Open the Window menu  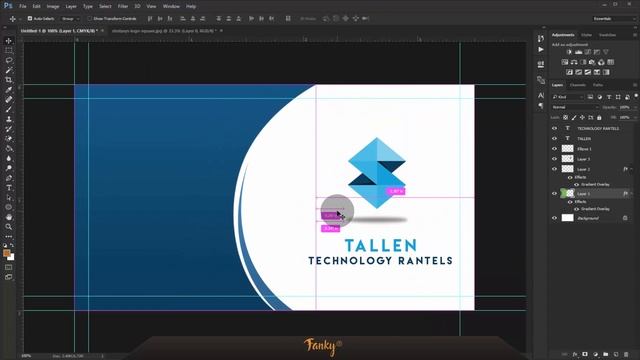coord(171,7)
